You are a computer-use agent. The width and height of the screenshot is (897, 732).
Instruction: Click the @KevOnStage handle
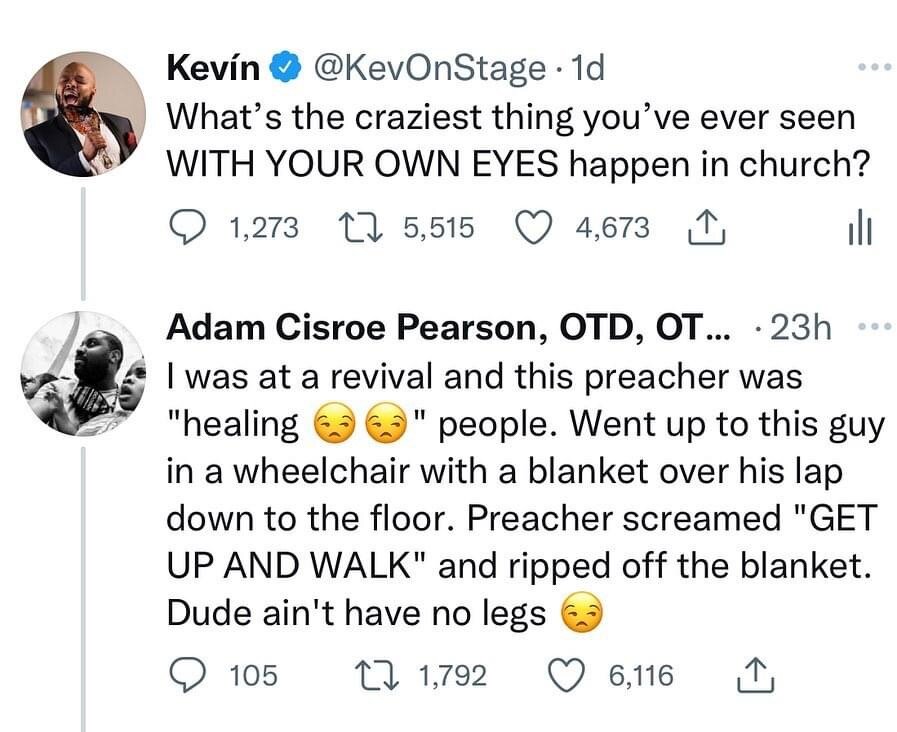(x=428, y=69)
